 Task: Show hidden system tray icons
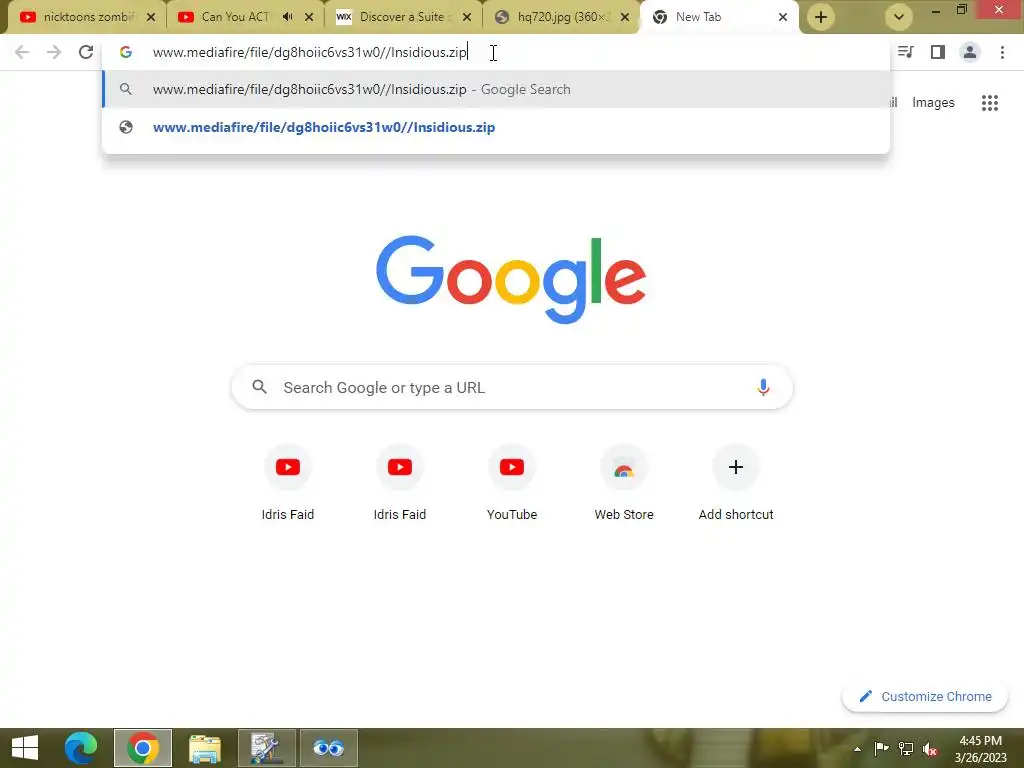[x=857, y=749]
